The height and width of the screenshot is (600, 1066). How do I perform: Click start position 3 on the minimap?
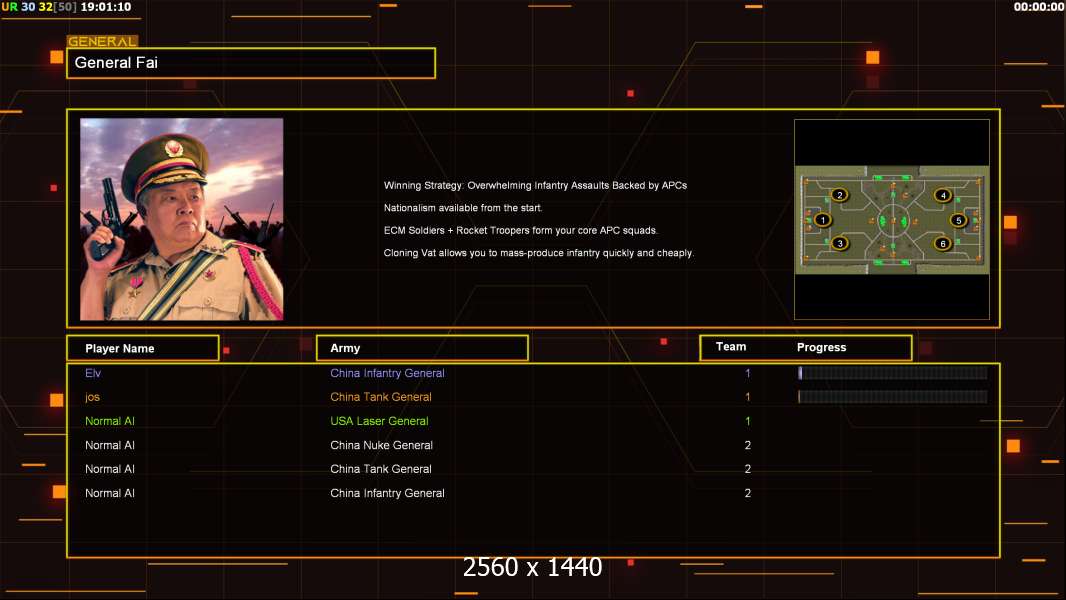tap(840, 243)
